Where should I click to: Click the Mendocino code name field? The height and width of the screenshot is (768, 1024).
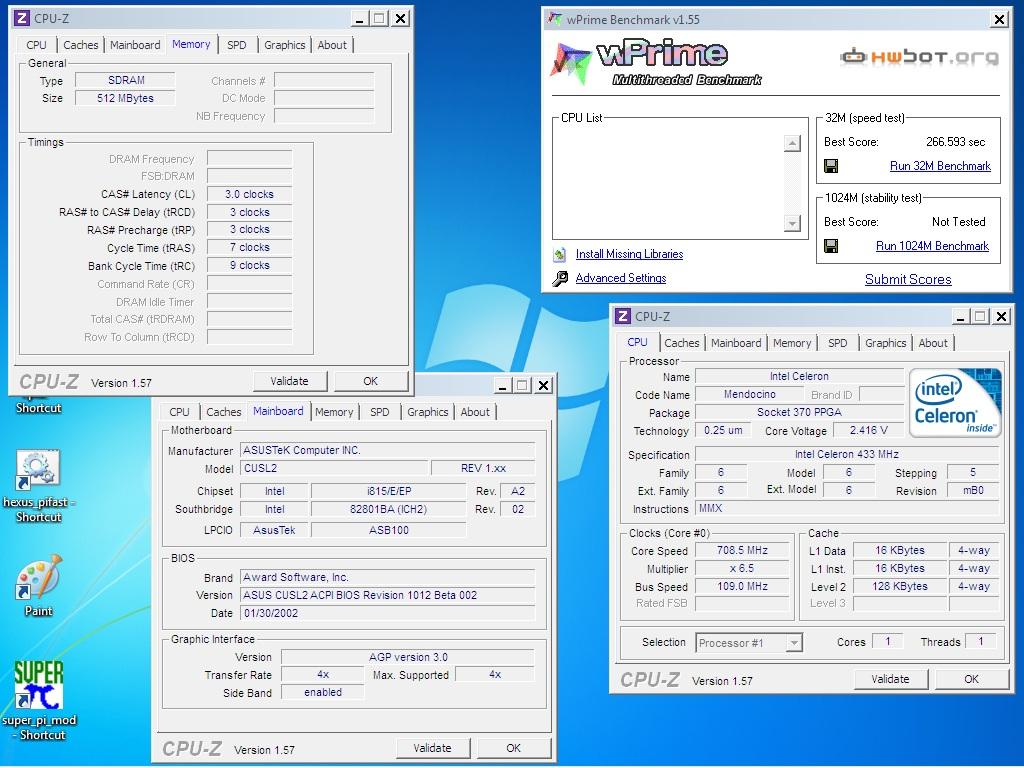pyautogui.click(x=749, y=394)
